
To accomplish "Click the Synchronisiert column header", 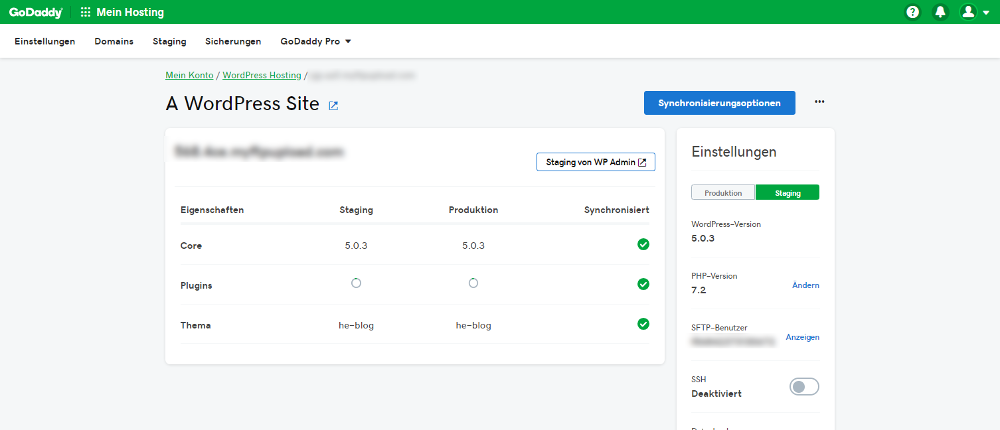I will pyautogui.click(x=617, y=210).
